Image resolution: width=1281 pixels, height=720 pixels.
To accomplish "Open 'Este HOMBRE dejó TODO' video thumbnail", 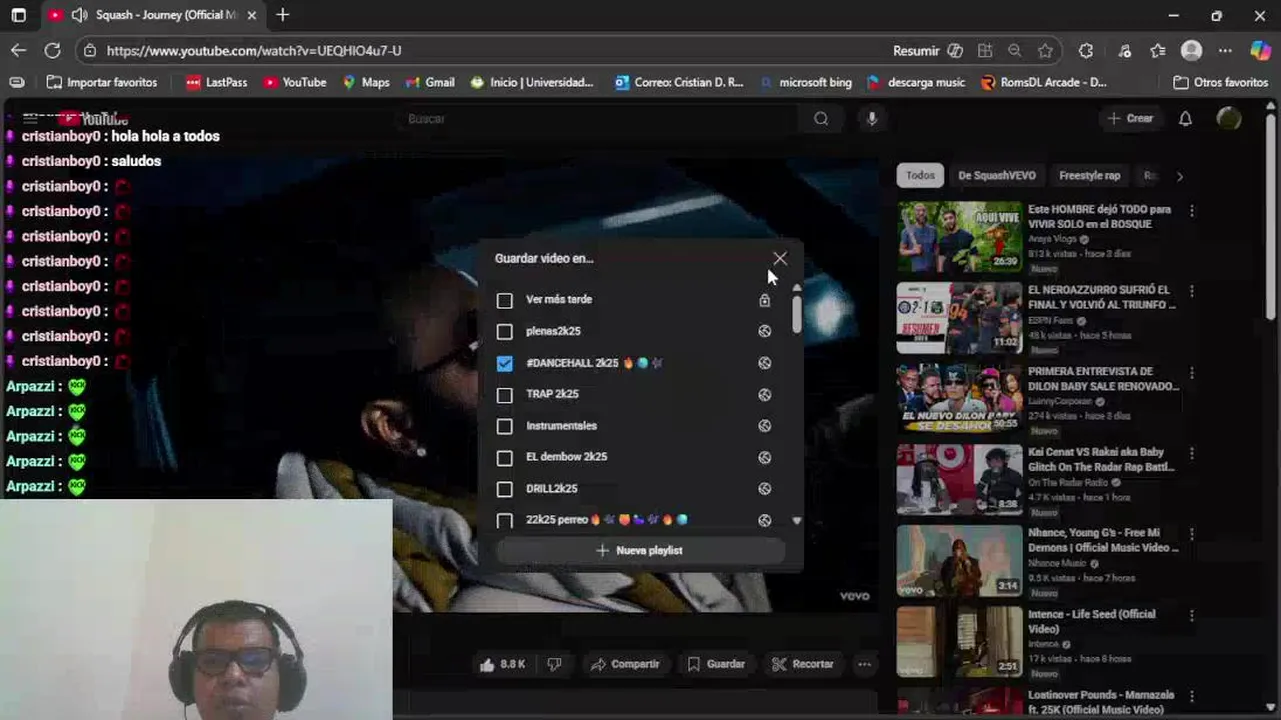I will 959,237.
